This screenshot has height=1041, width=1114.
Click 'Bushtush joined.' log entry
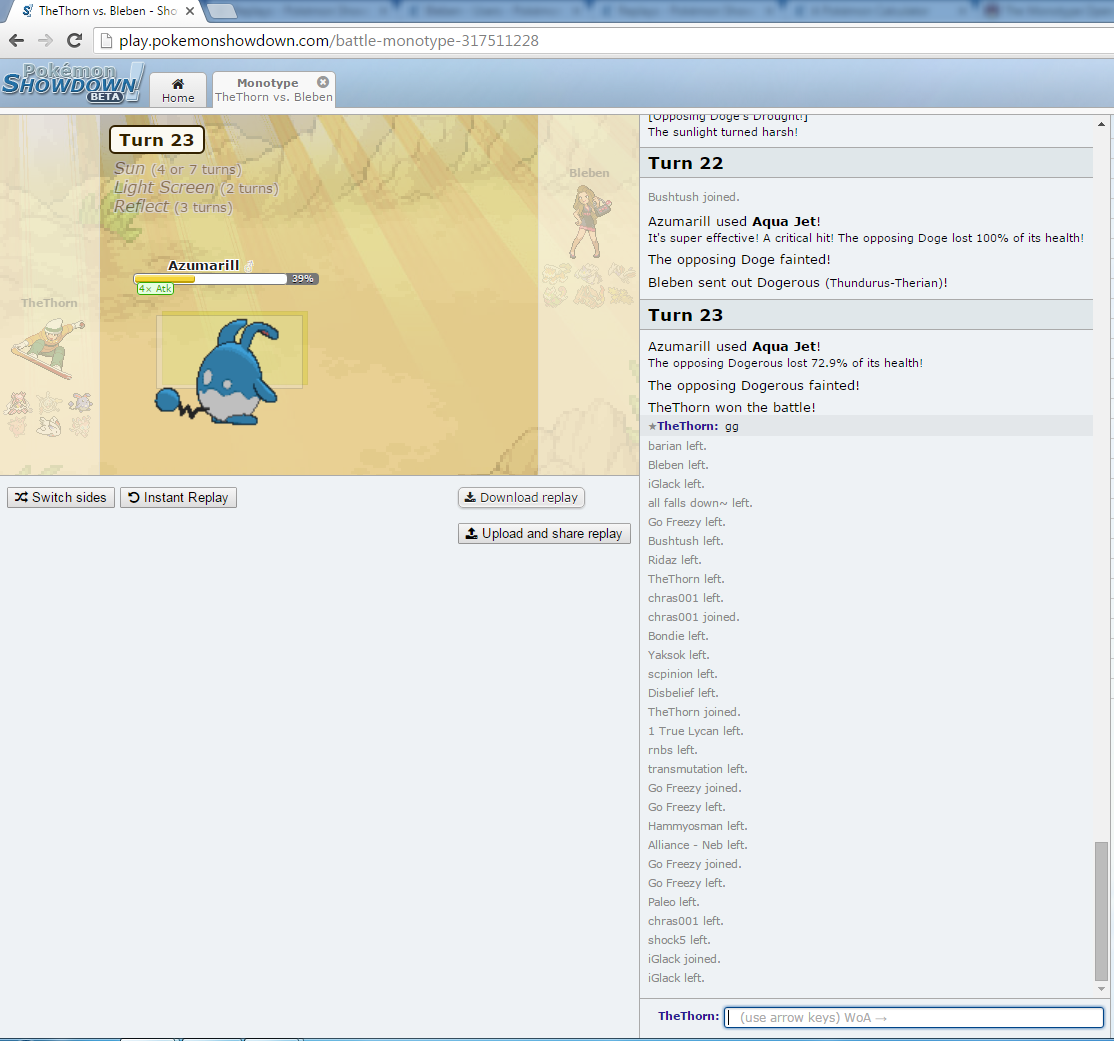click(693, 197)
